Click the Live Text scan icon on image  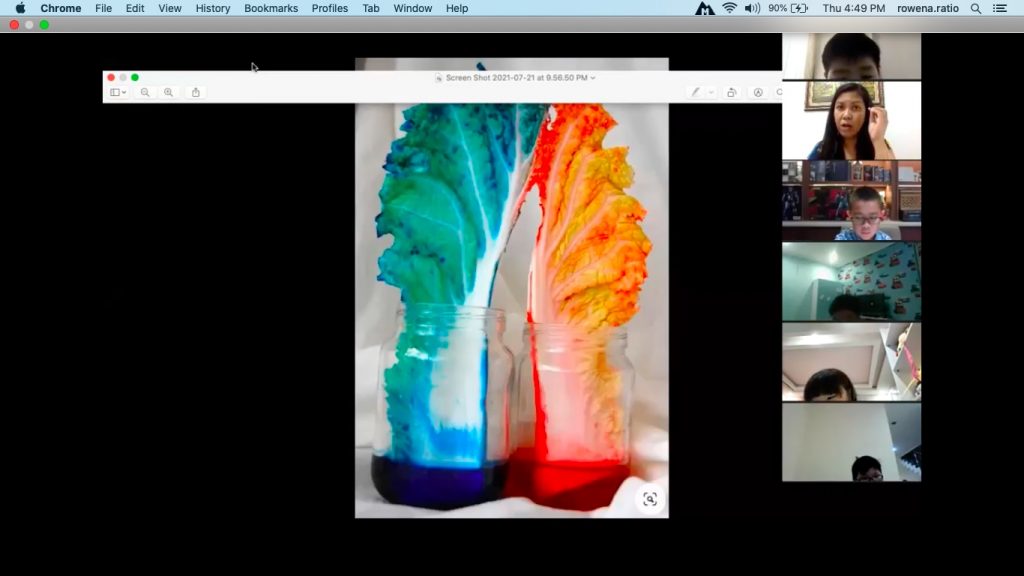coord(650,499)
